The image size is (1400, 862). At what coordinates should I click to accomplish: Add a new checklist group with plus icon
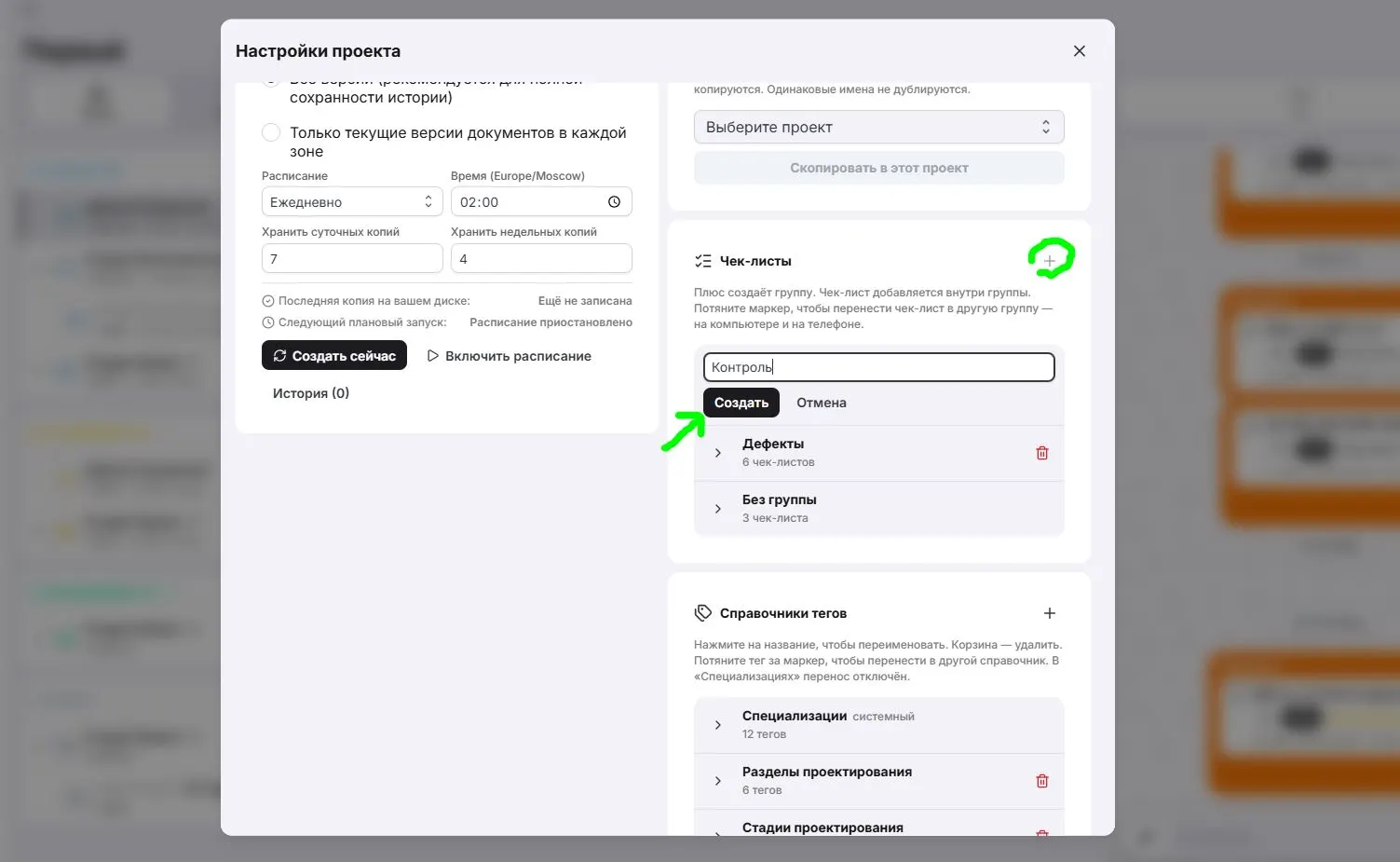1050,261
